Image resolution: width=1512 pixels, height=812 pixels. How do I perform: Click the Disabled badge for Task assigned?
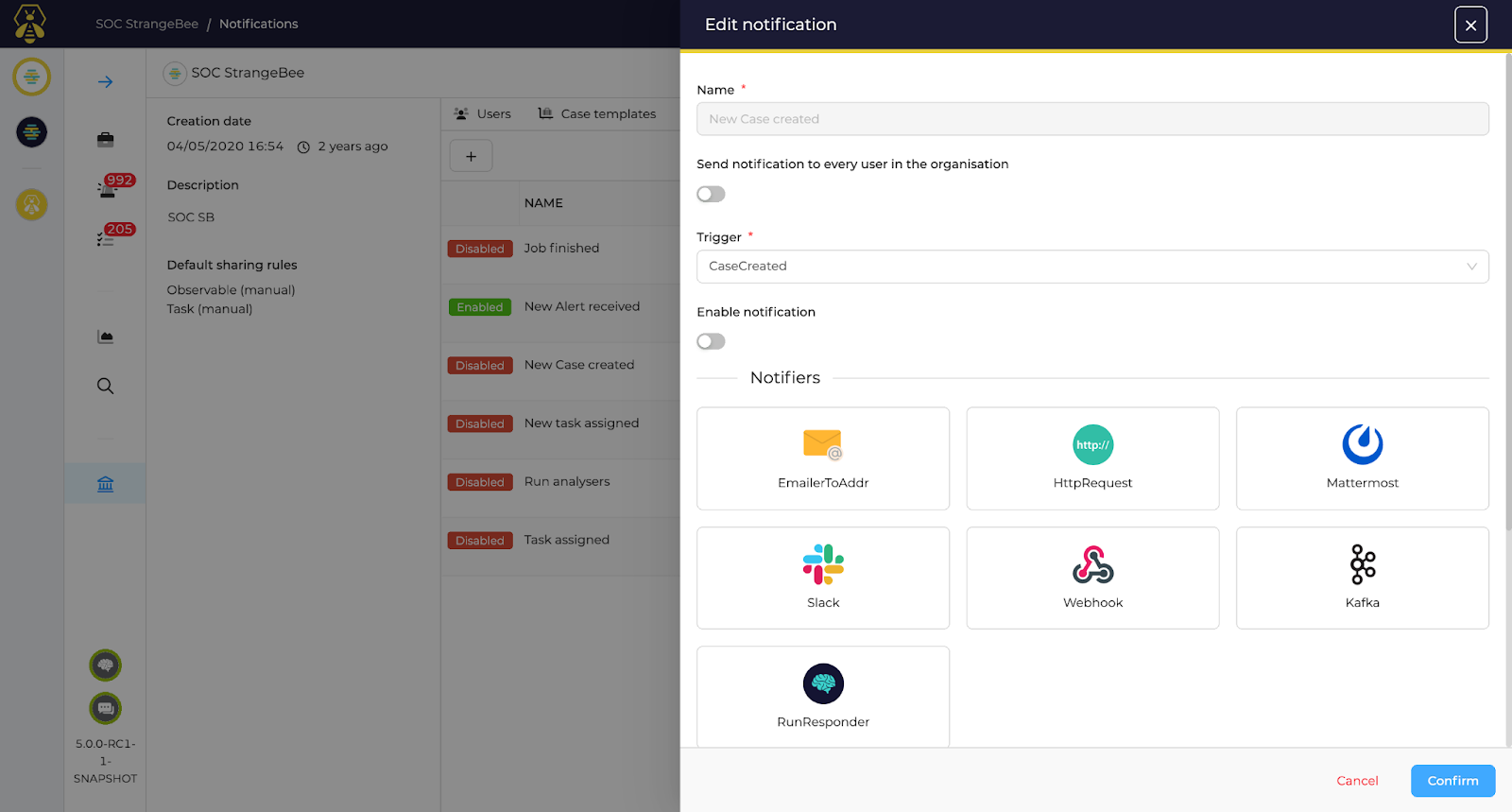tap(480, 541)
